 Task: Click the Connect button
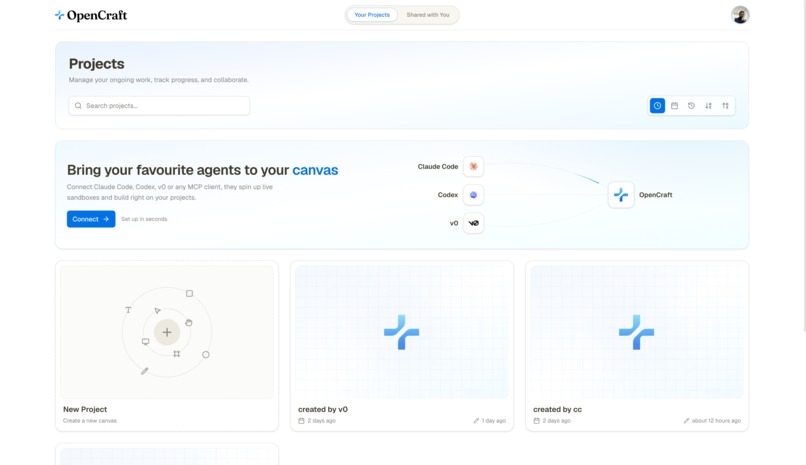[91, 219]
